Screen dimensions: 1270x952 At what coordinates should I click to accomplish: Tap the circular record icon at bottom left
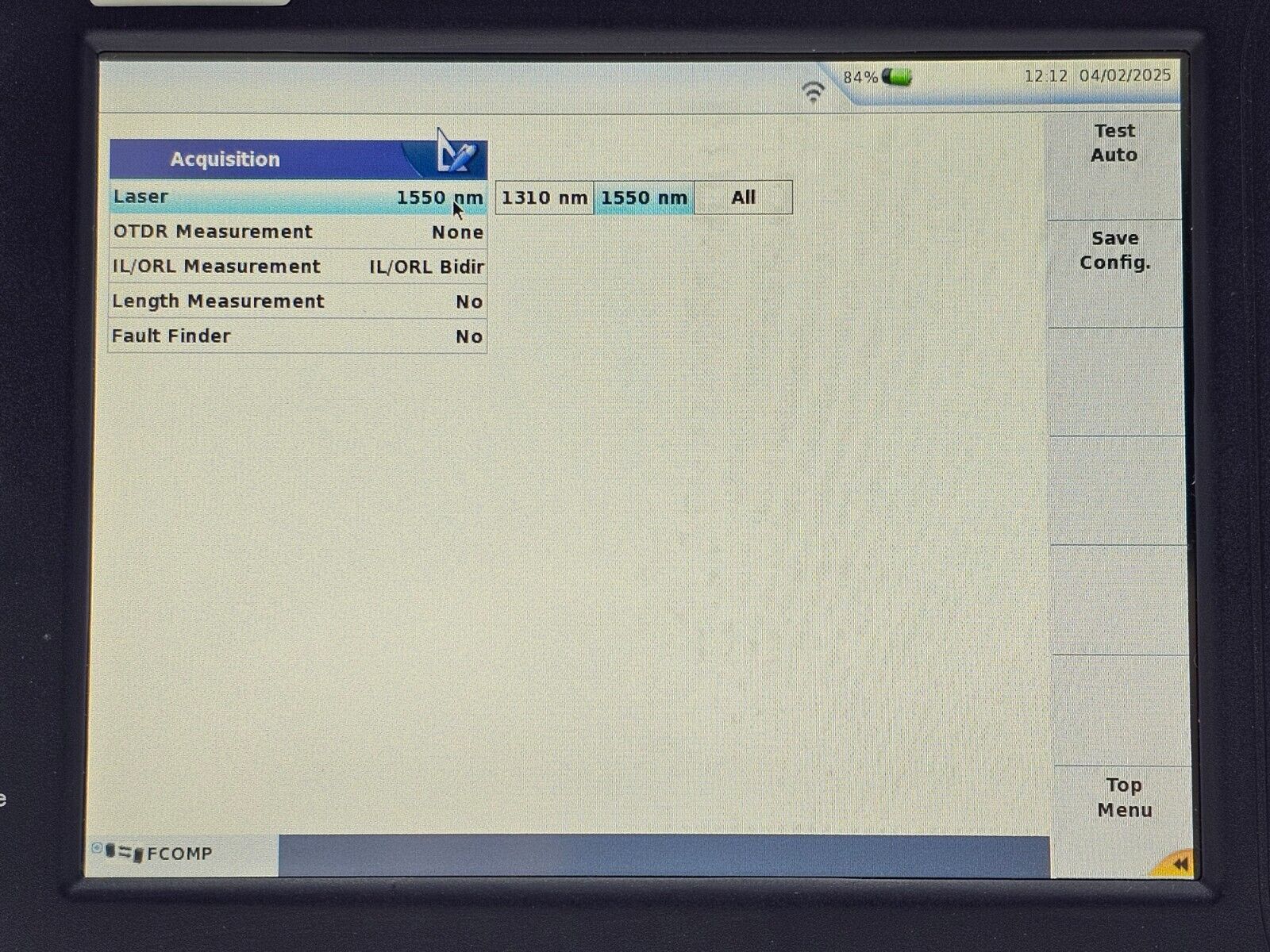coord(97,847)
